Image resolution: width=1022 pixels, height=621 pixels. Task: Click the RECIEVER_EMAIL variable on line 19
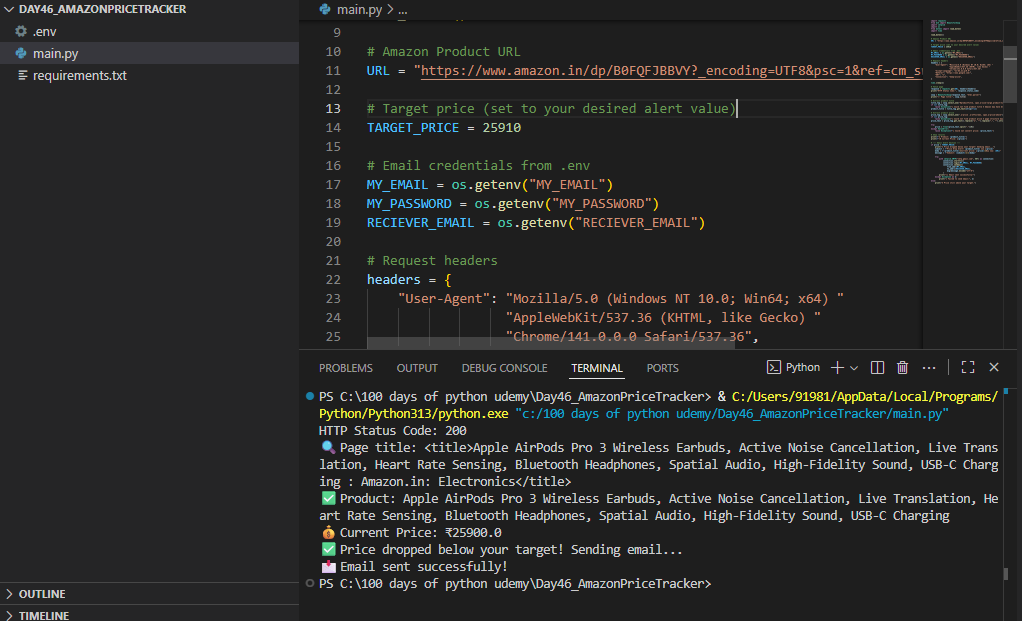420,223
